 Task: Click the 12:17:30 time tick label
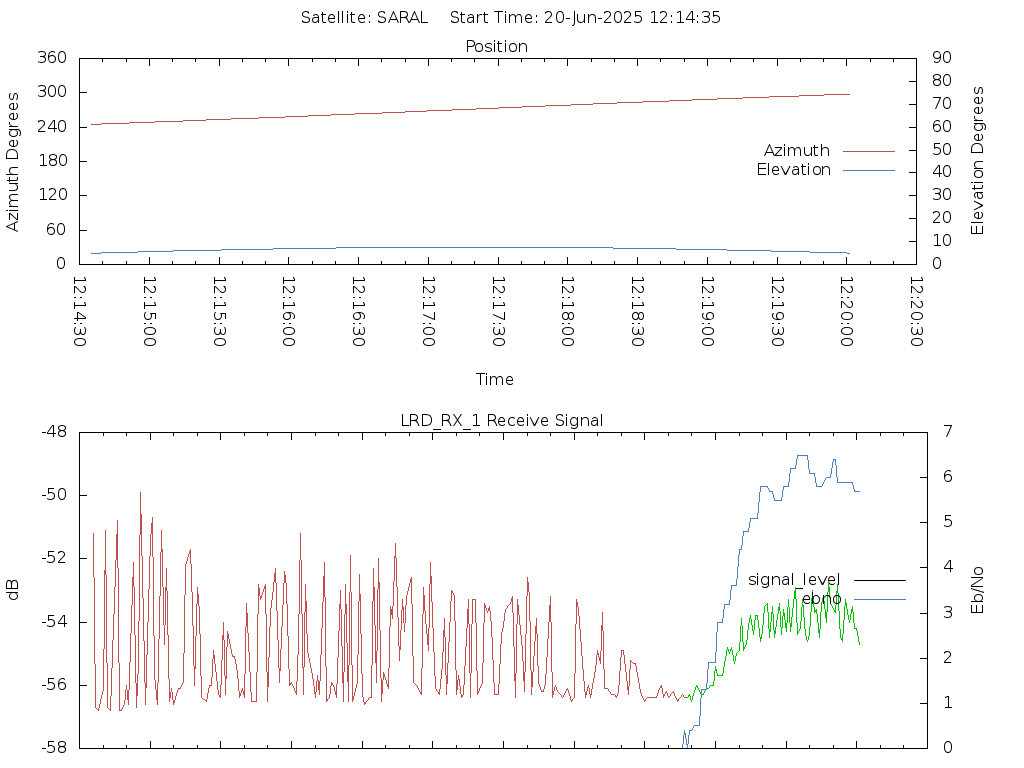(498, 312)
